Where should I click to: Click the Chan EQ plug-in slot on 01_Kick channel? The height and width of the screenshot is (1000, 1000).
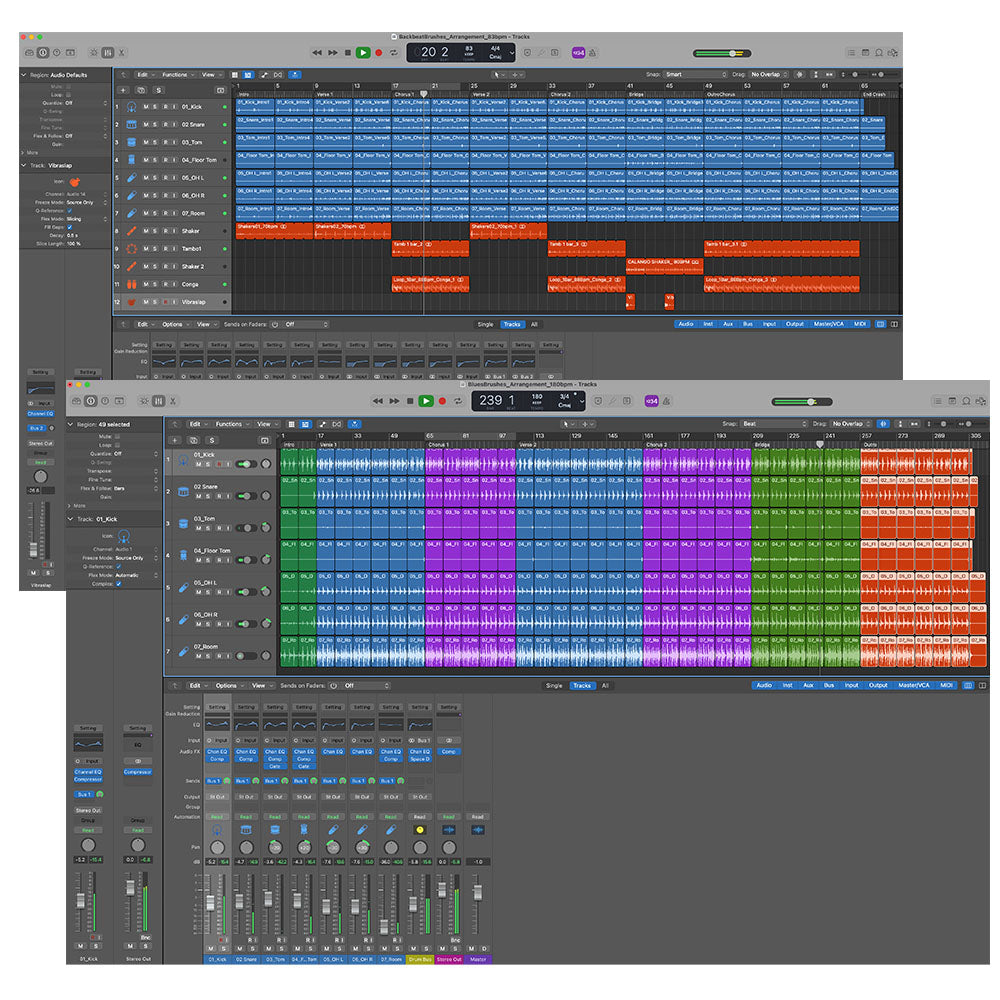(x=217, y=752)
